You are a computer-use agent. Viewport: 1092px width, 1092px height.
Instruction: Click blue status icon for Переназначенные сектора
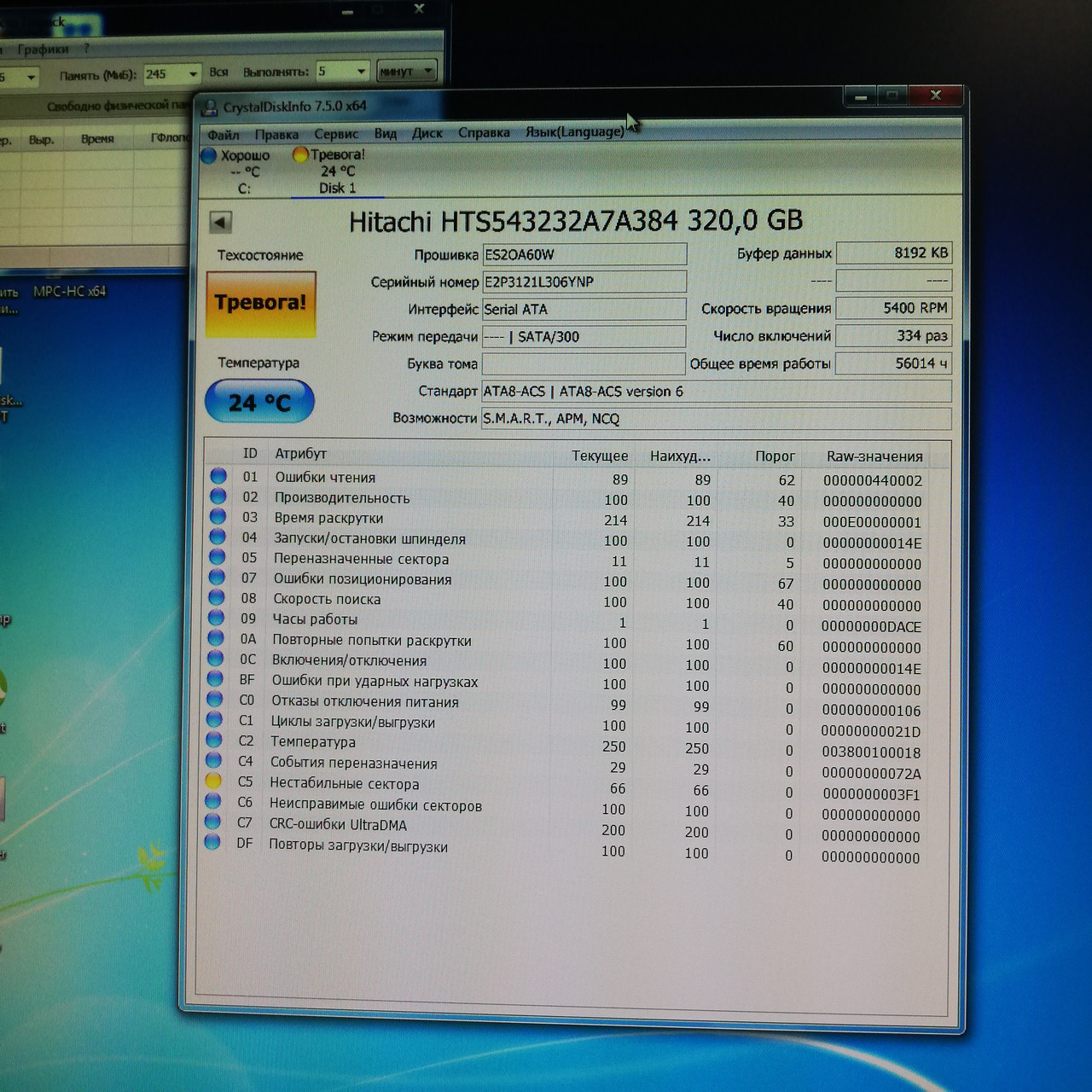[x=217, y=558]
